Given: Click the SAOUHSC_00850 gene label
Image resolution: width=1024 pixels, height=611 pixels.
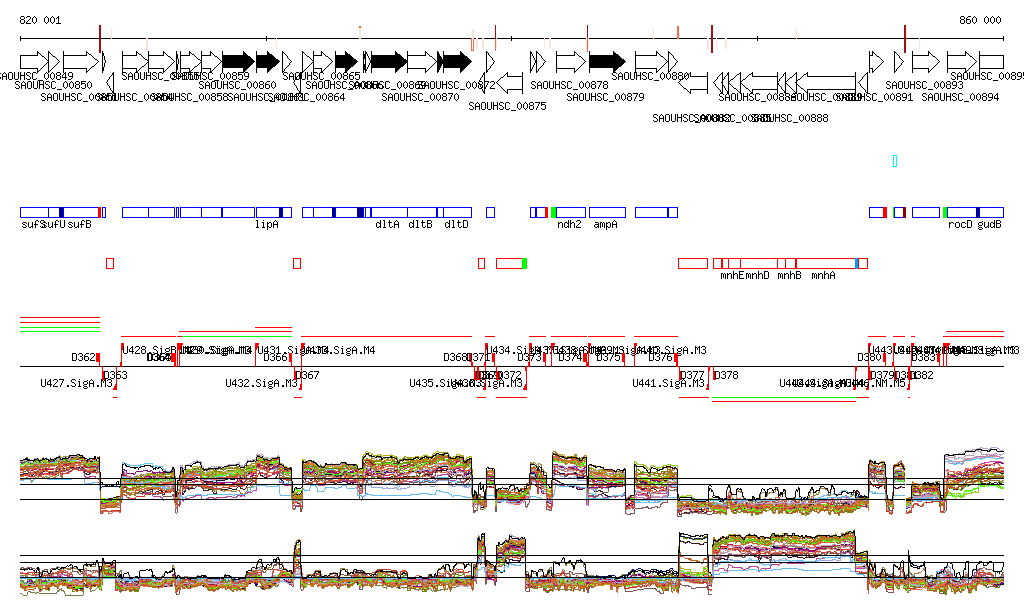Looking at the screenshot, I should click(x=54, y=85).
